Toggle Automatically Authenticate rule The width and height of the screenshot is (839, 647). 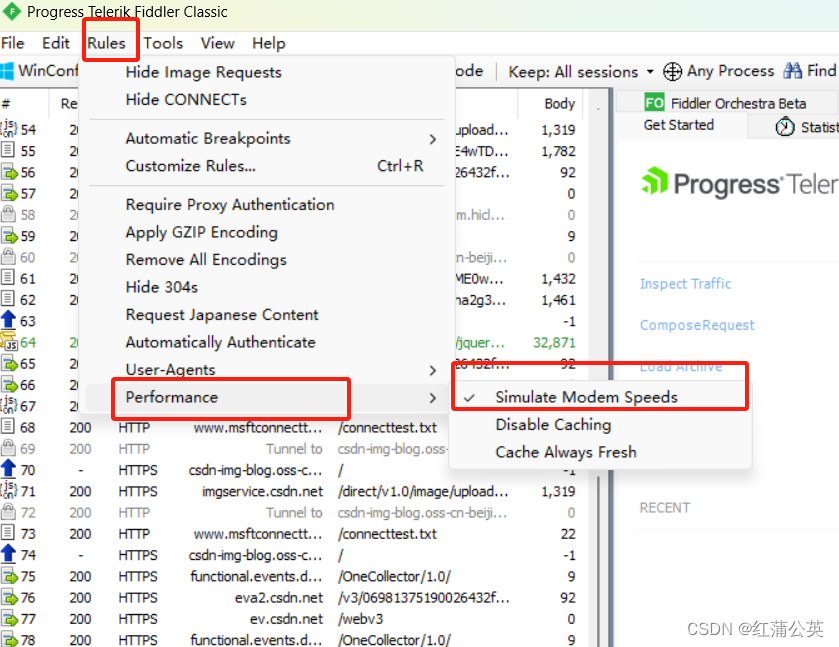[x=220, y=342]
